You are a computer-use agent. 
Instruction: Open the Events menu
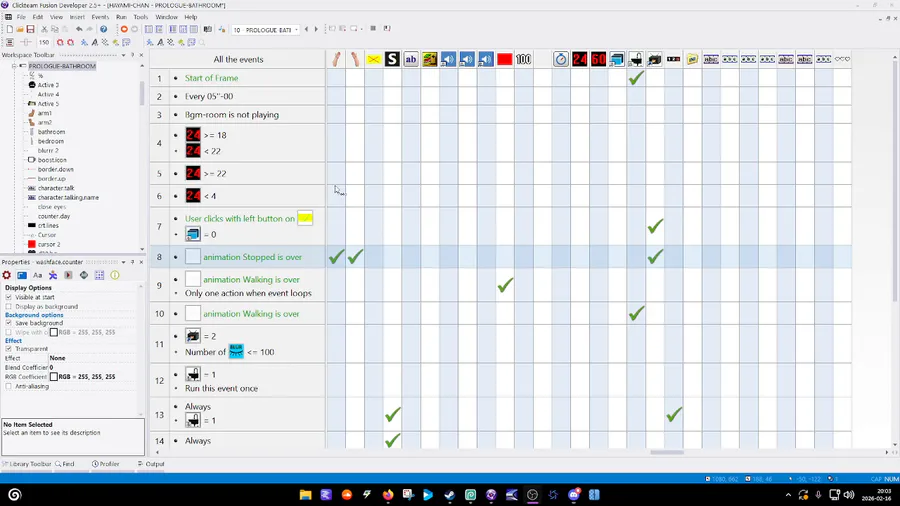[100, 17]
